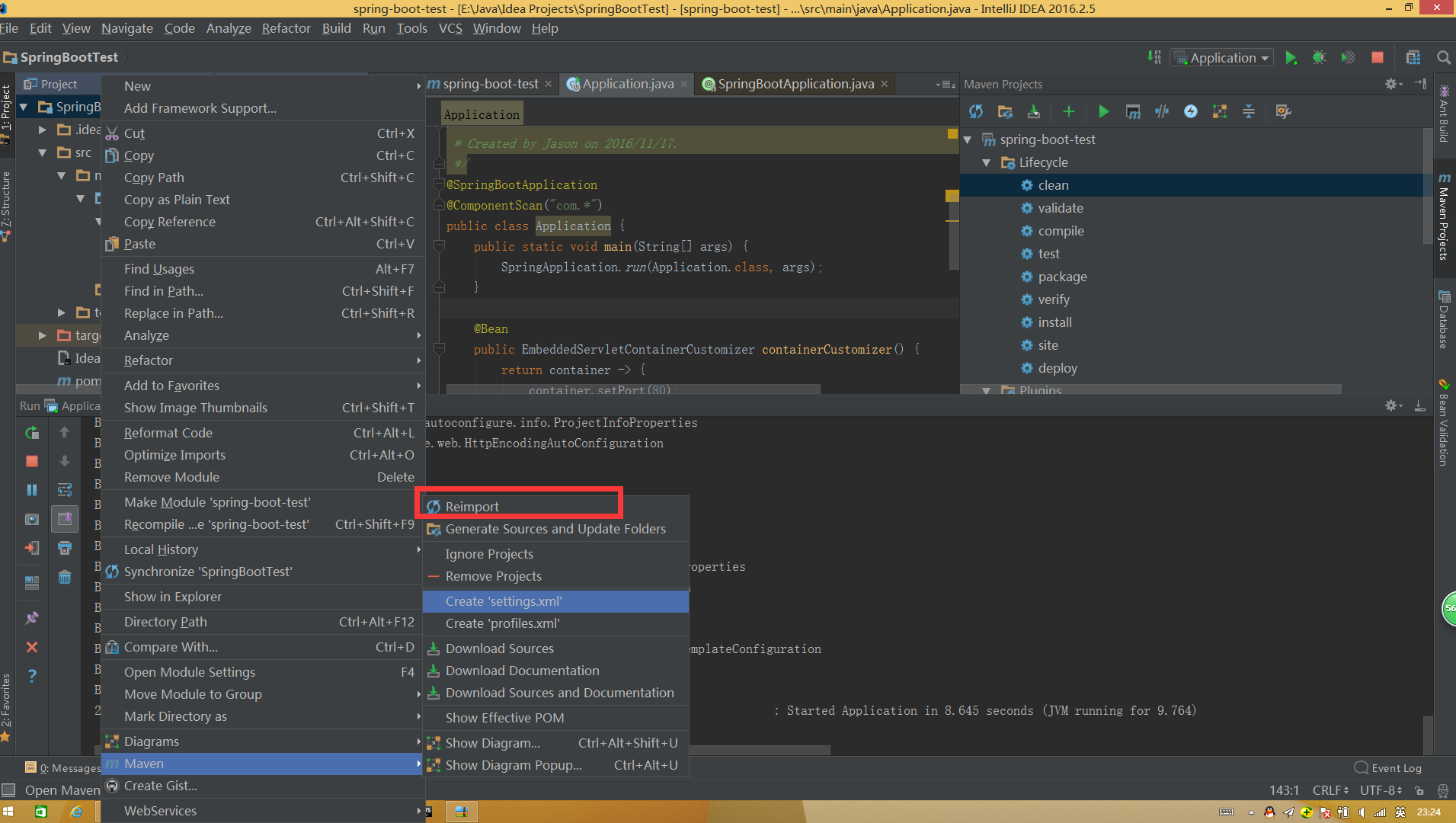
Task: Toggle Offline Mode in Maven panel
Action: tap(1191, 112)
